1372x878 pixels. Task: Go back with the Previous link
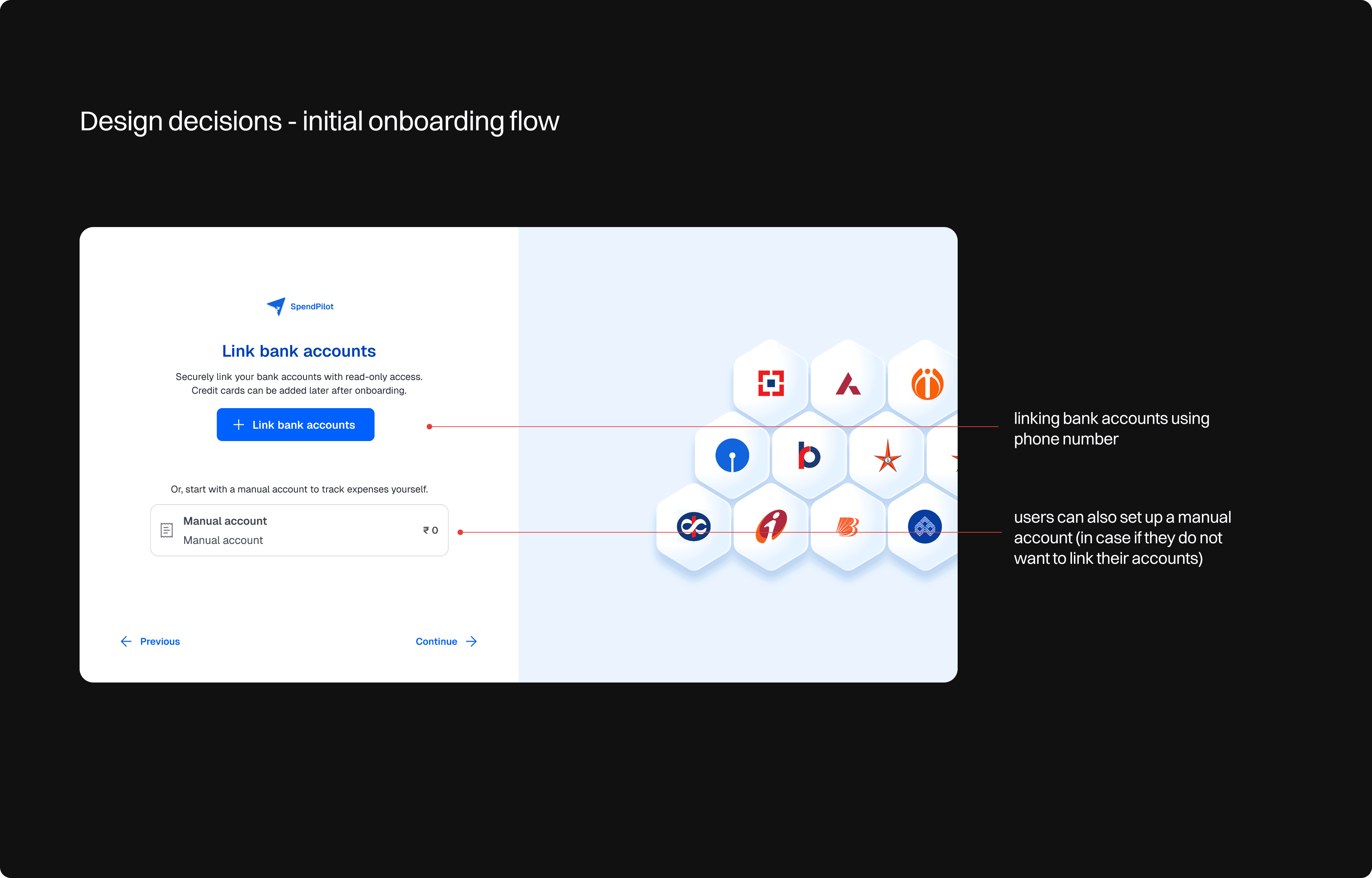click(x=159, y=641)
